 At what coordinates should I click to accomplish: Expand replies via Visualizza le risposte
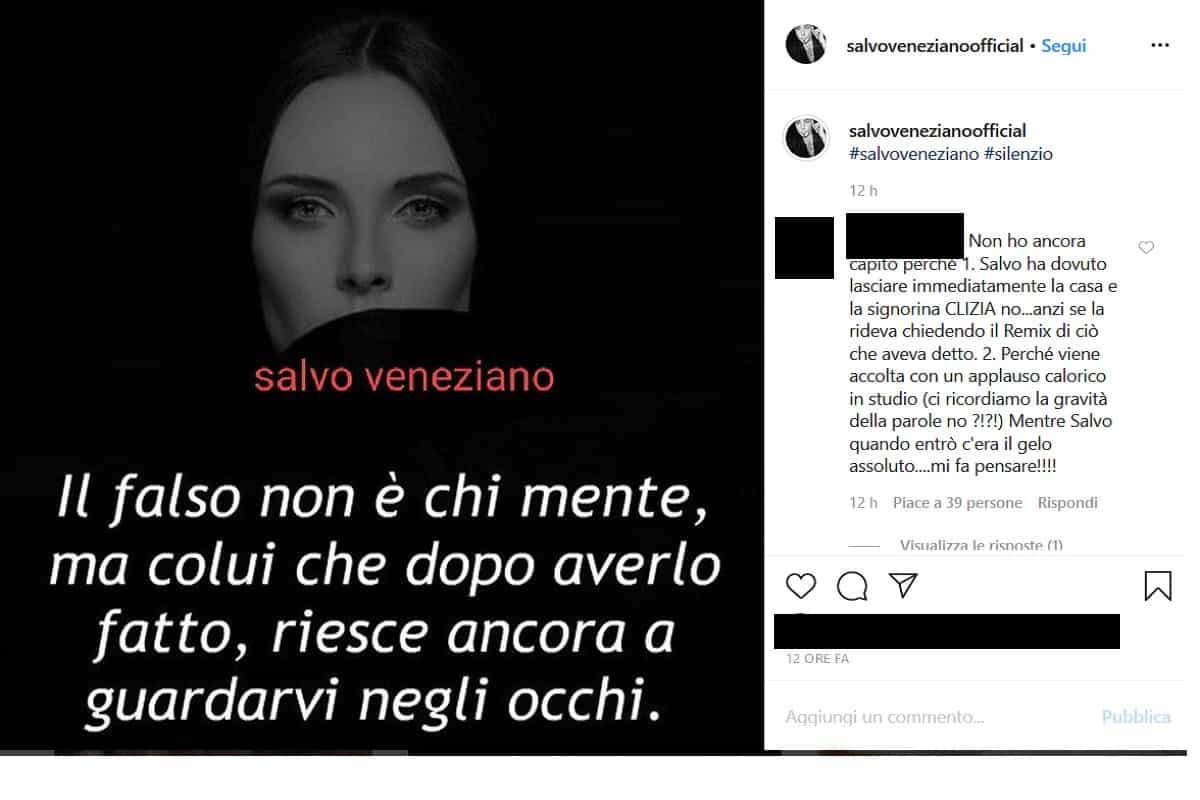coord(981,545)
